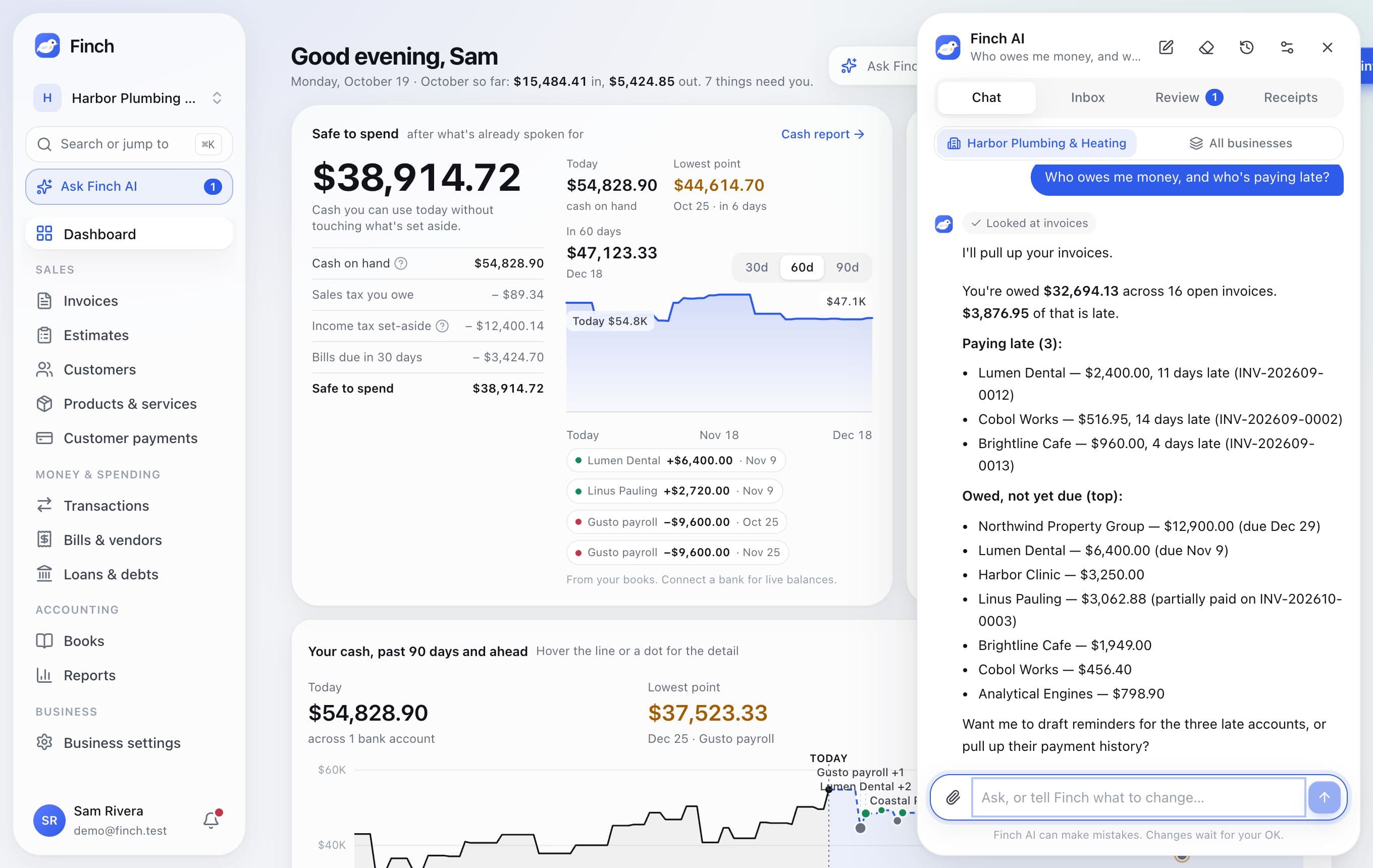Click the new chat compose icon in Finch AI
The height and width of the screenshot is (868, 1373).
tap(1166, 47)
